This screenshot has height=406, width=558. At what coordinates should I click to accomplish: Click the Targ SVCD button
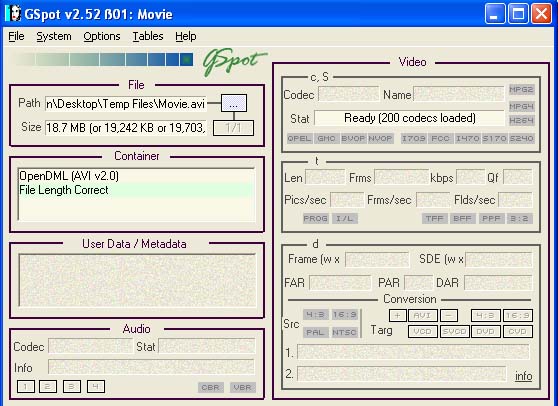(x=454, y=332)
